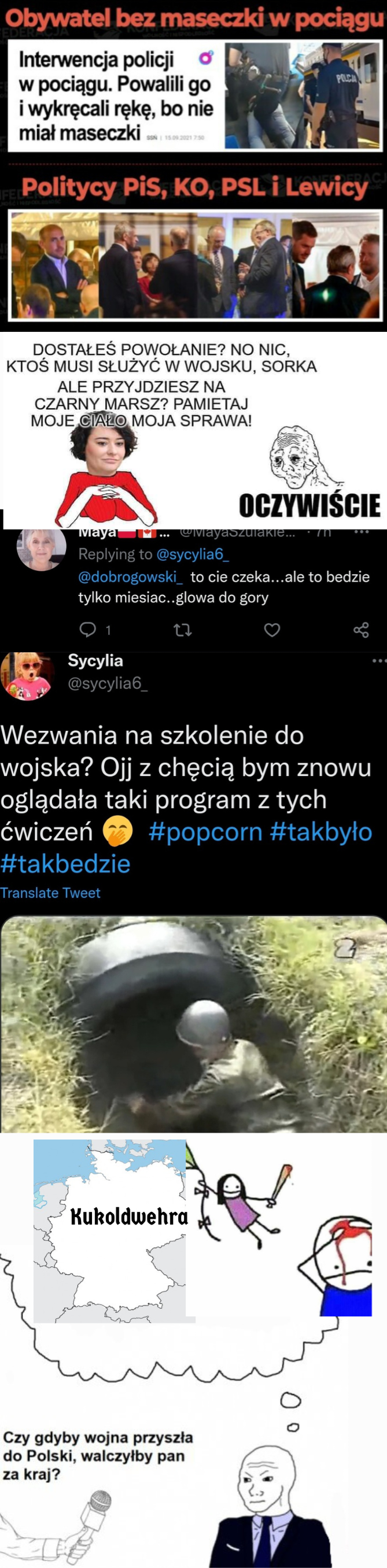This screenshot has width=387, height=1568.
Task: Open Sycylia's avatar with red sunglasses
Action: pyautogui.click(x=27, y=676)
